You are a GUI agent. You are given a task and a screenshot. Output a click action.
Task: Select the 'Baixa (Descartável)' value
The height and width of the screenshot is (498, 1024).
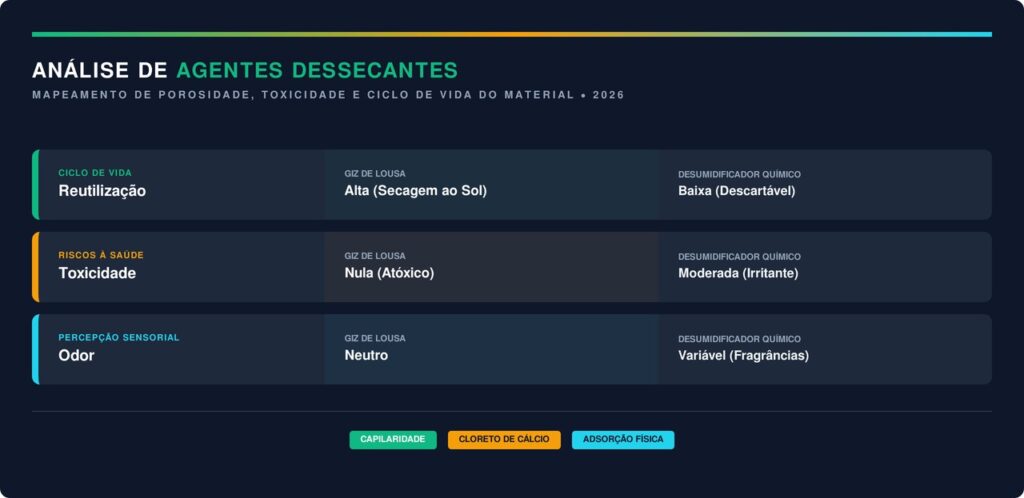(x=736, y=191)
